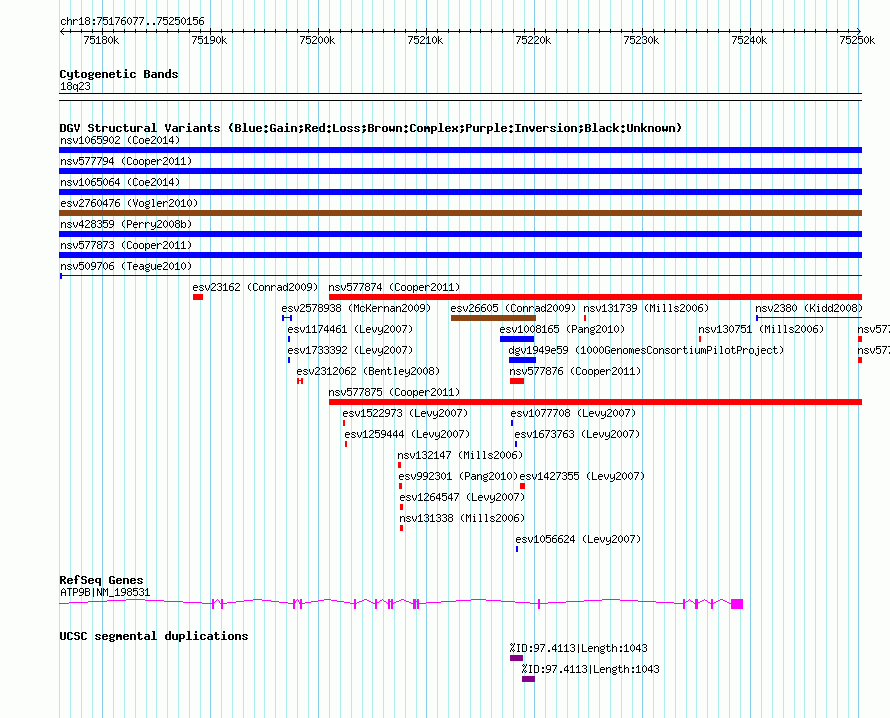Select variant label nsv577873 (Cooper2011)
Screen dimensions: 890x718
[x=126, y=245]
